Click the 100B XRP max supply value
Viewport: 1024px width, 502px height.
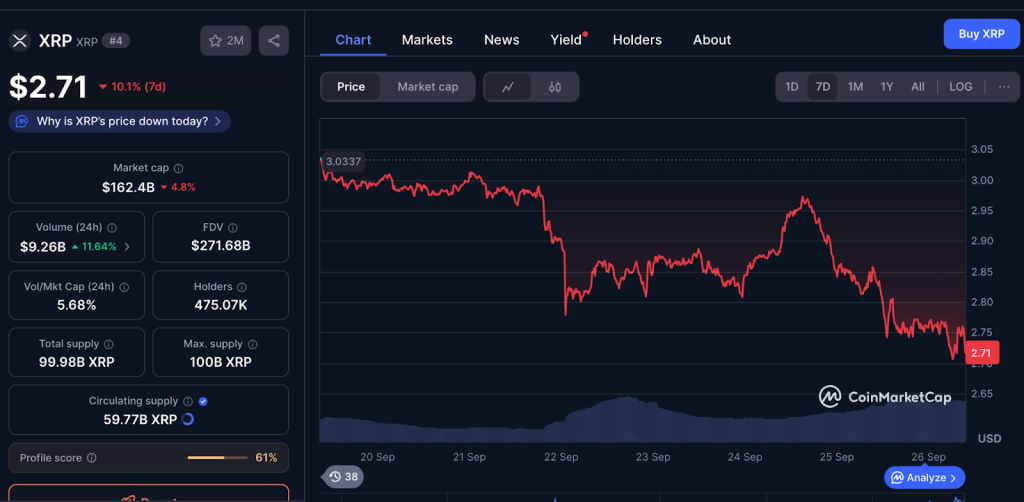221,362
